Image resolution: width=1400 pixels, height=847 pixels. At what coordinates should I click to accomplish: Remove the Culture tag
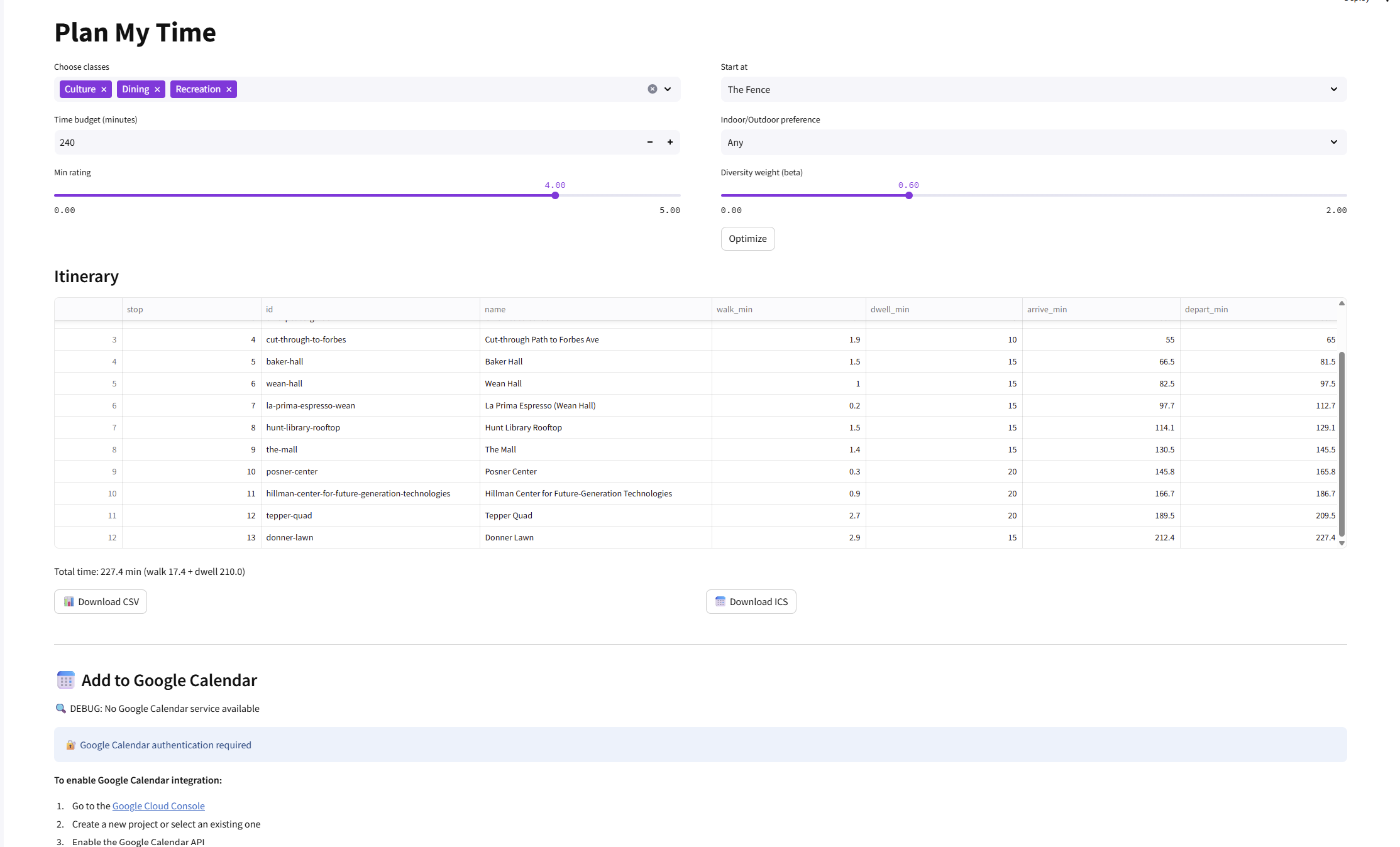pyautogui.click(x=104, y=89)
